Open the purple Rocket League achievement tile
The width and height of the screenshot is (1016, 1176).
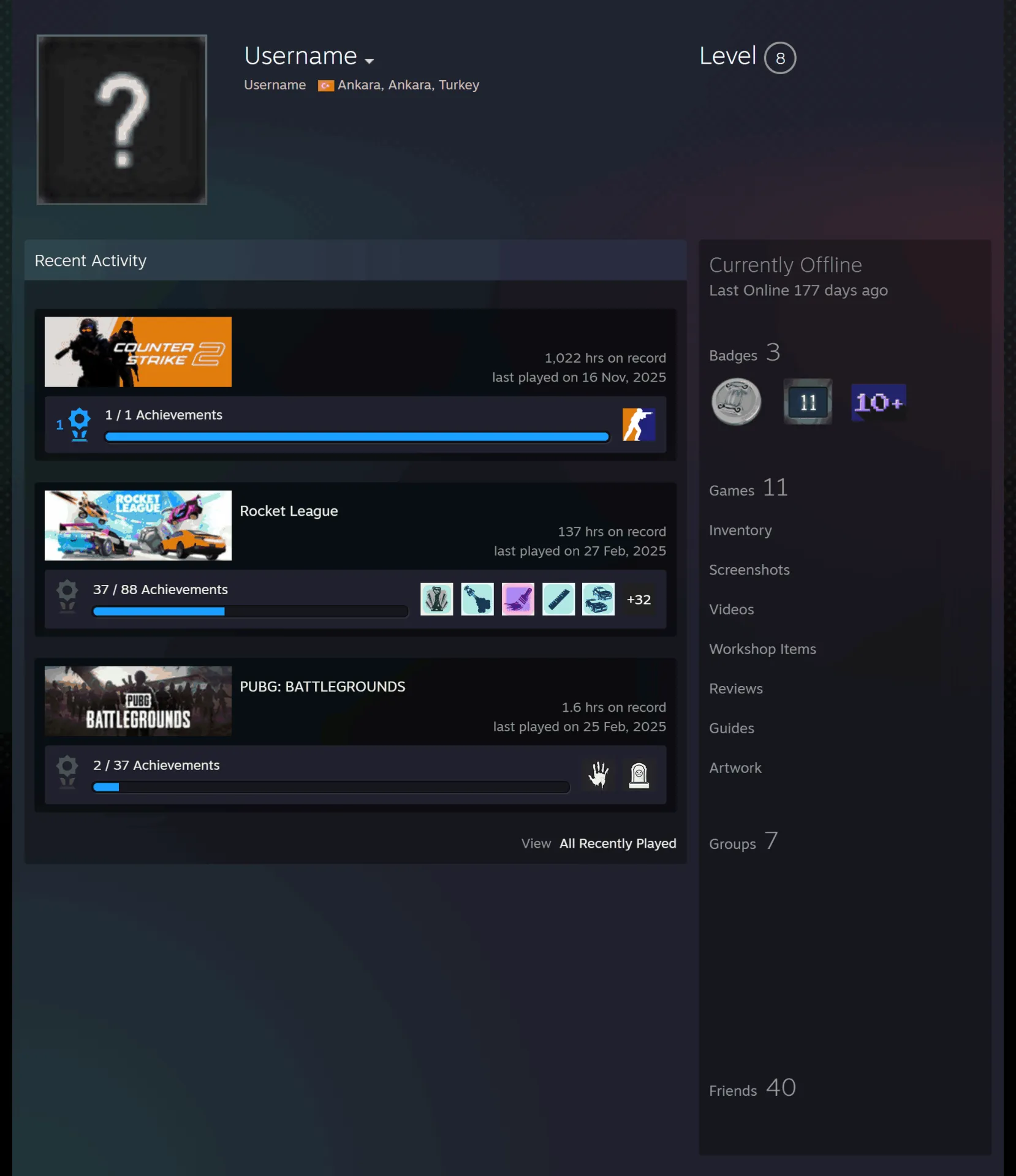pos(518,599)
